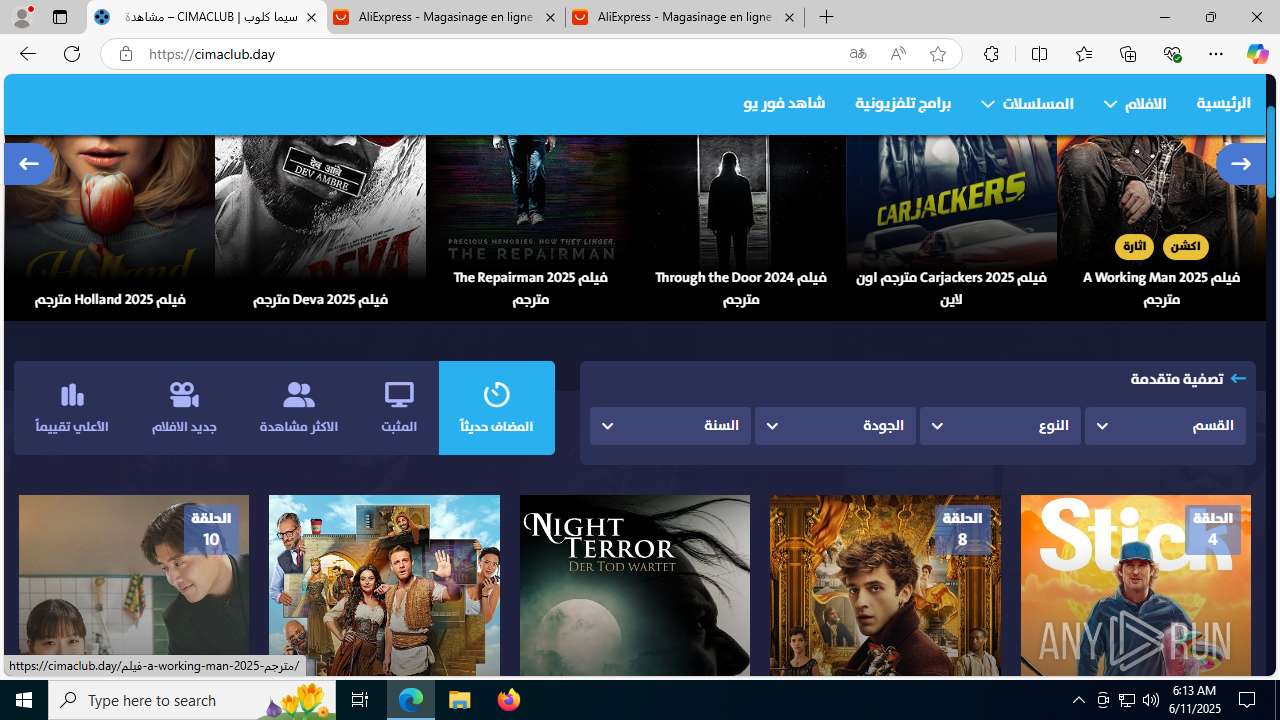
Task: Click the اكشن genre badge
Action: [1185, 247]
